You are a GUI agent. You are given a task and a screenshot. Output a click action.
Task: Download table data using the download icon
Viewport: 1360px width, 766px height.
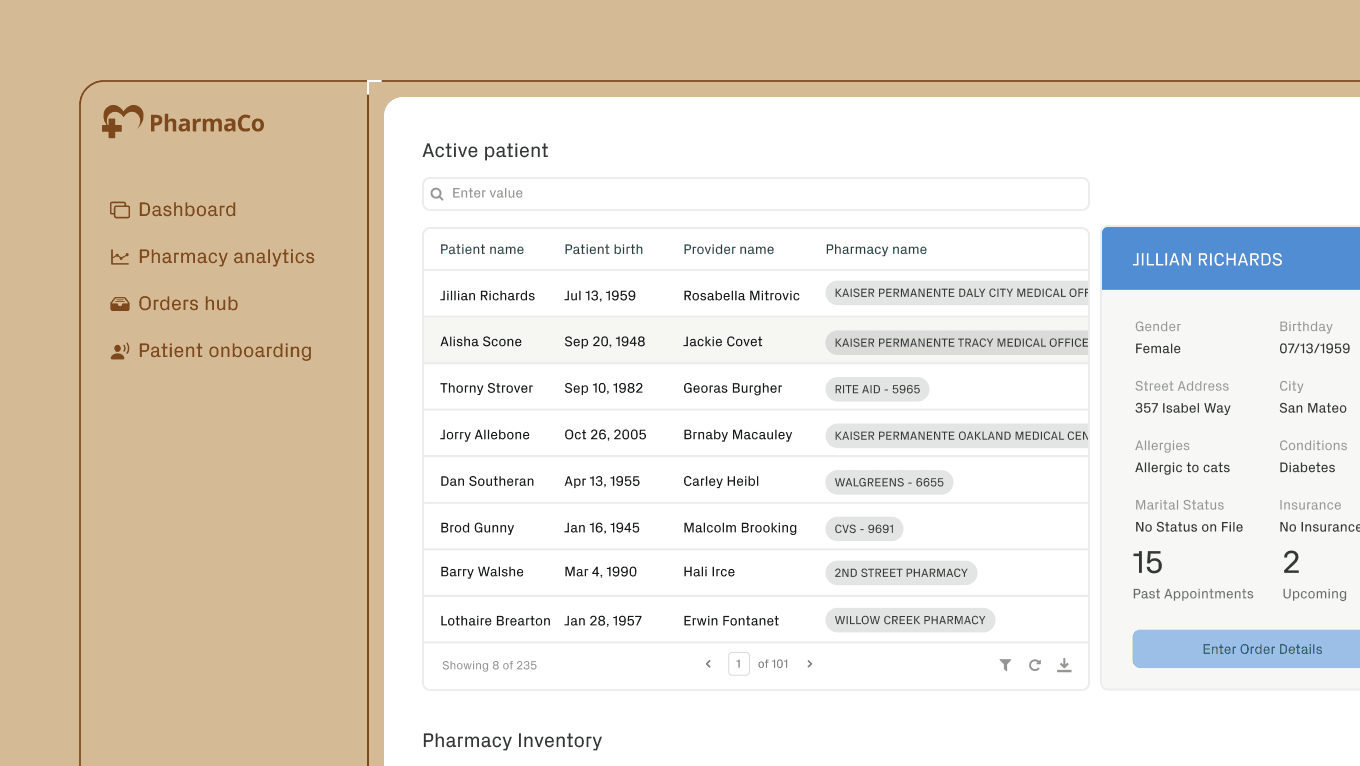[x=1064, y=664]
